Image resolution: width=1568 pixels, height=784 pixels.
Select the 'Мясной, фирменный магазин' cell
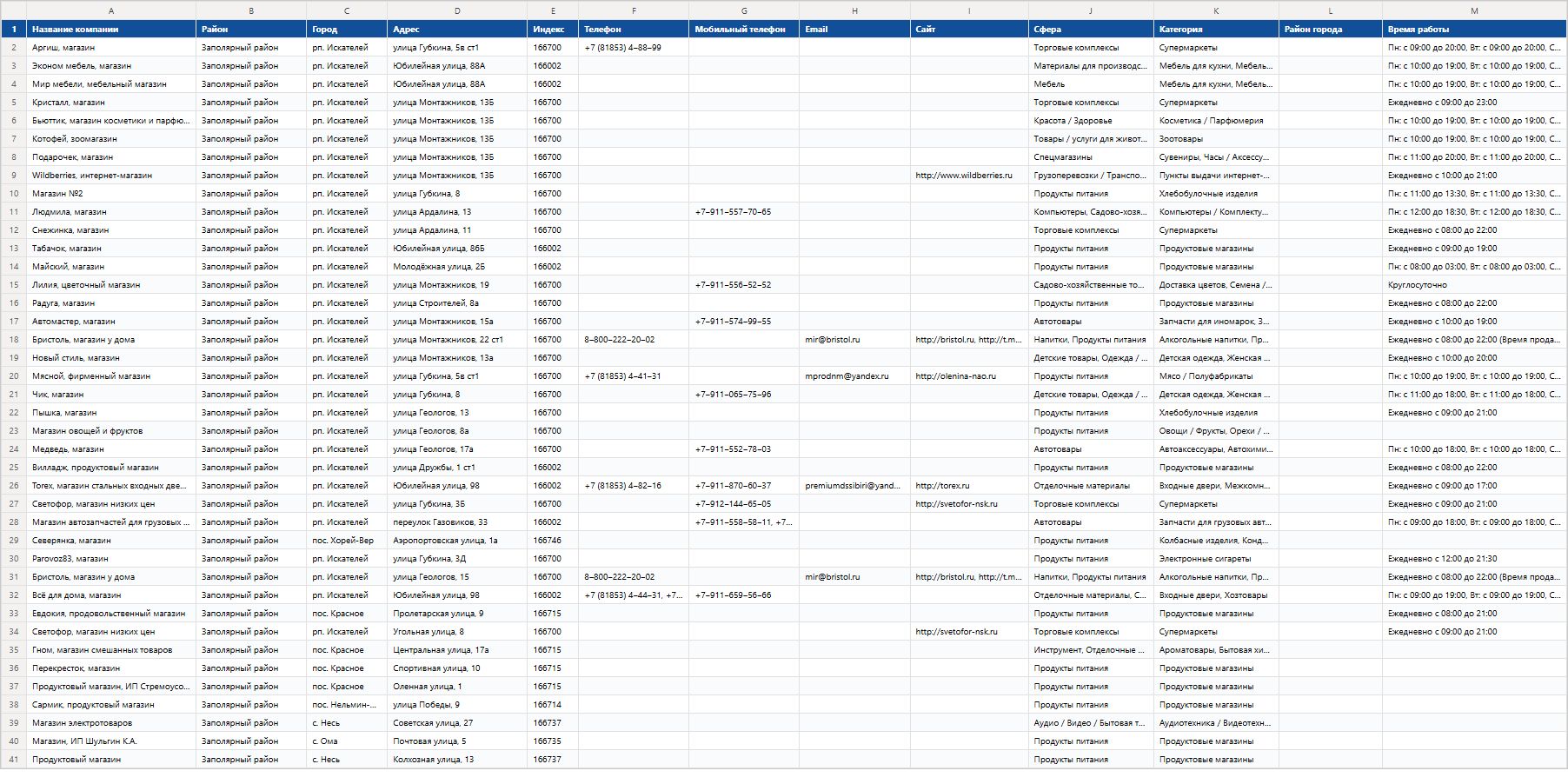coord(111,376)
